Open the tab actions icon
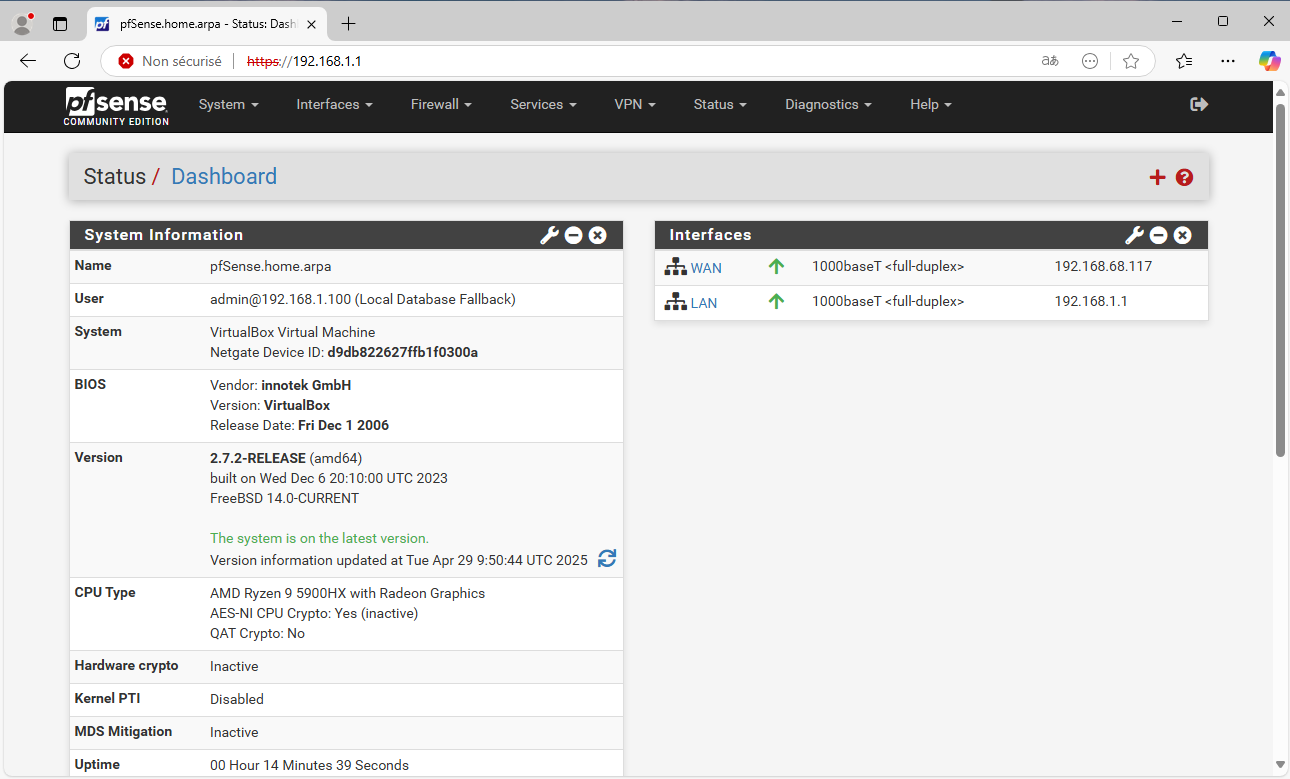This screenshot has width=1290, height=779. pyautogui.click(x=60, y=23)
